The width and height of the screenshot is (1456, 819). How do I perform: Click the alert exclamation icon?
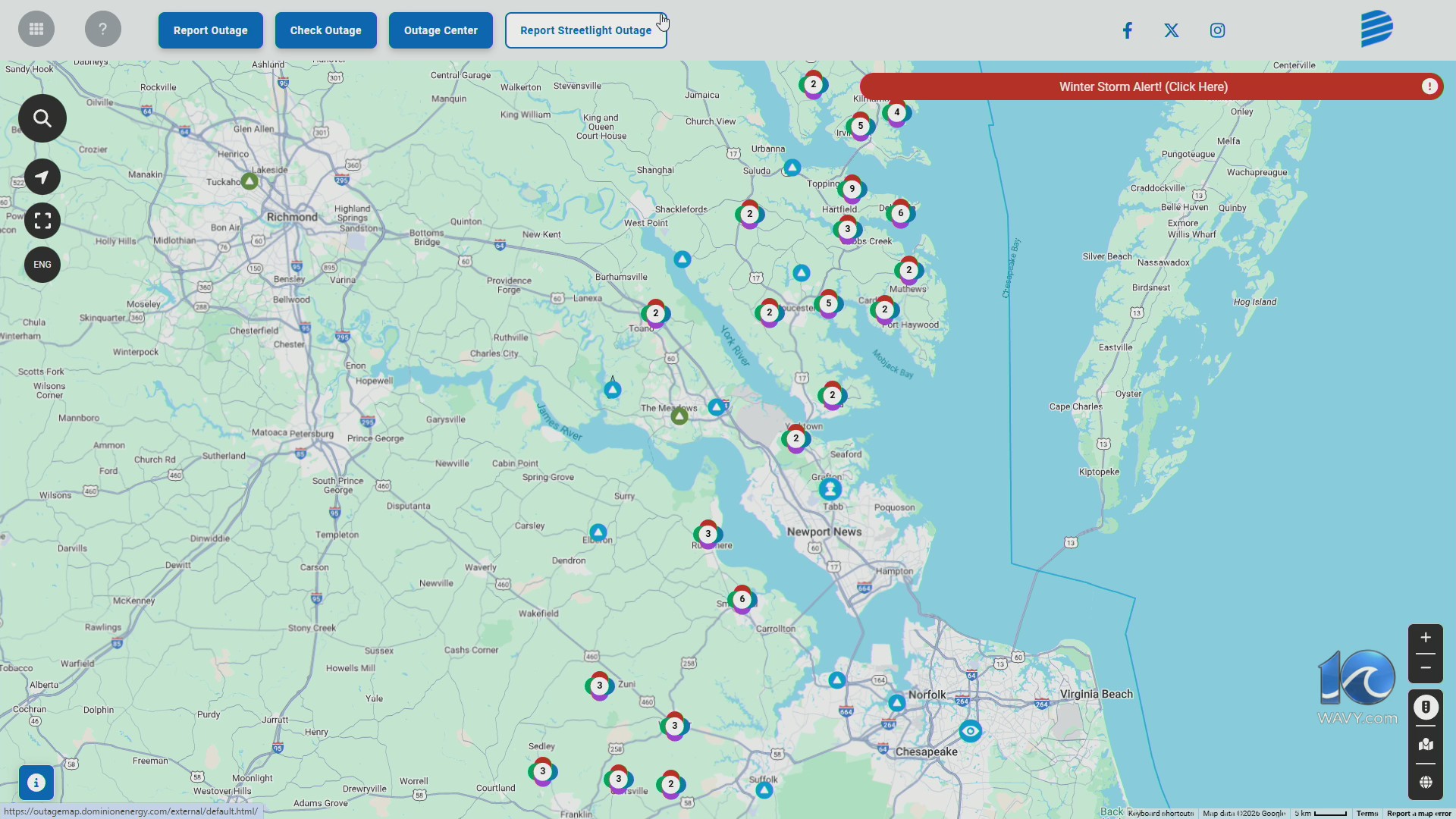[1429, 86]
